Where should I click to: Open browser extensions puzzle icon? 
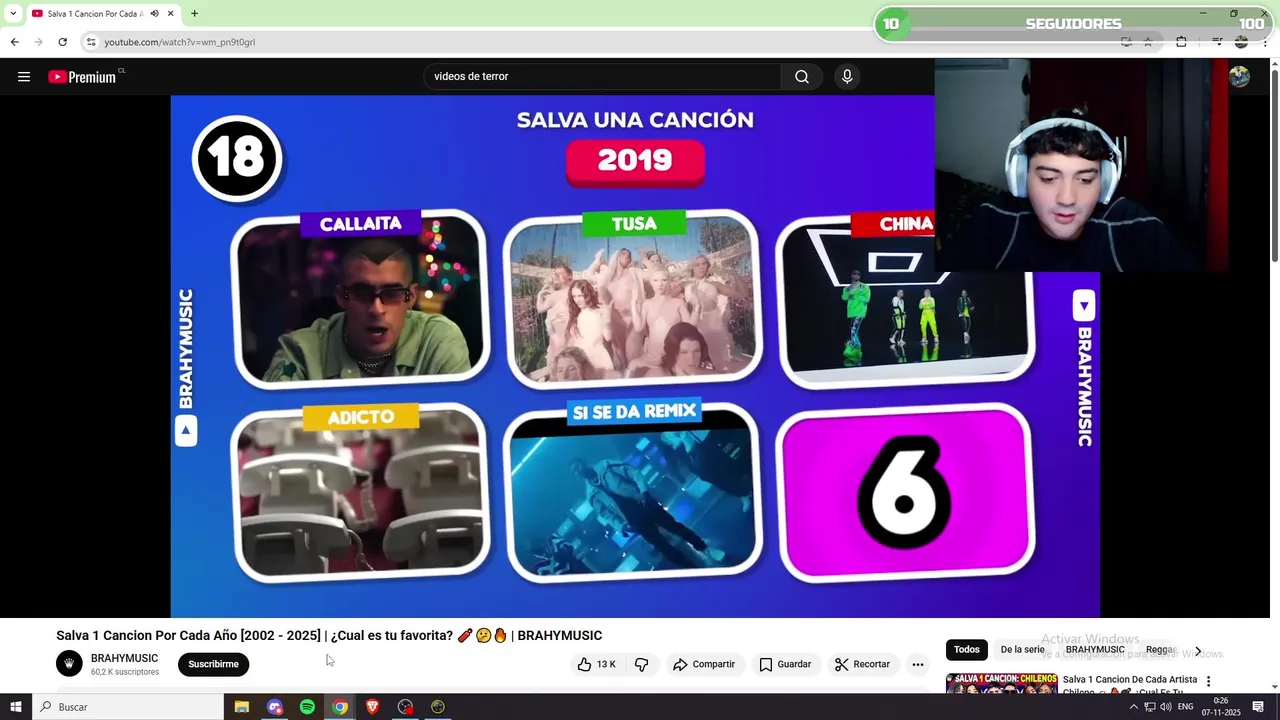pyautogui.click(x=1181, y=42)
